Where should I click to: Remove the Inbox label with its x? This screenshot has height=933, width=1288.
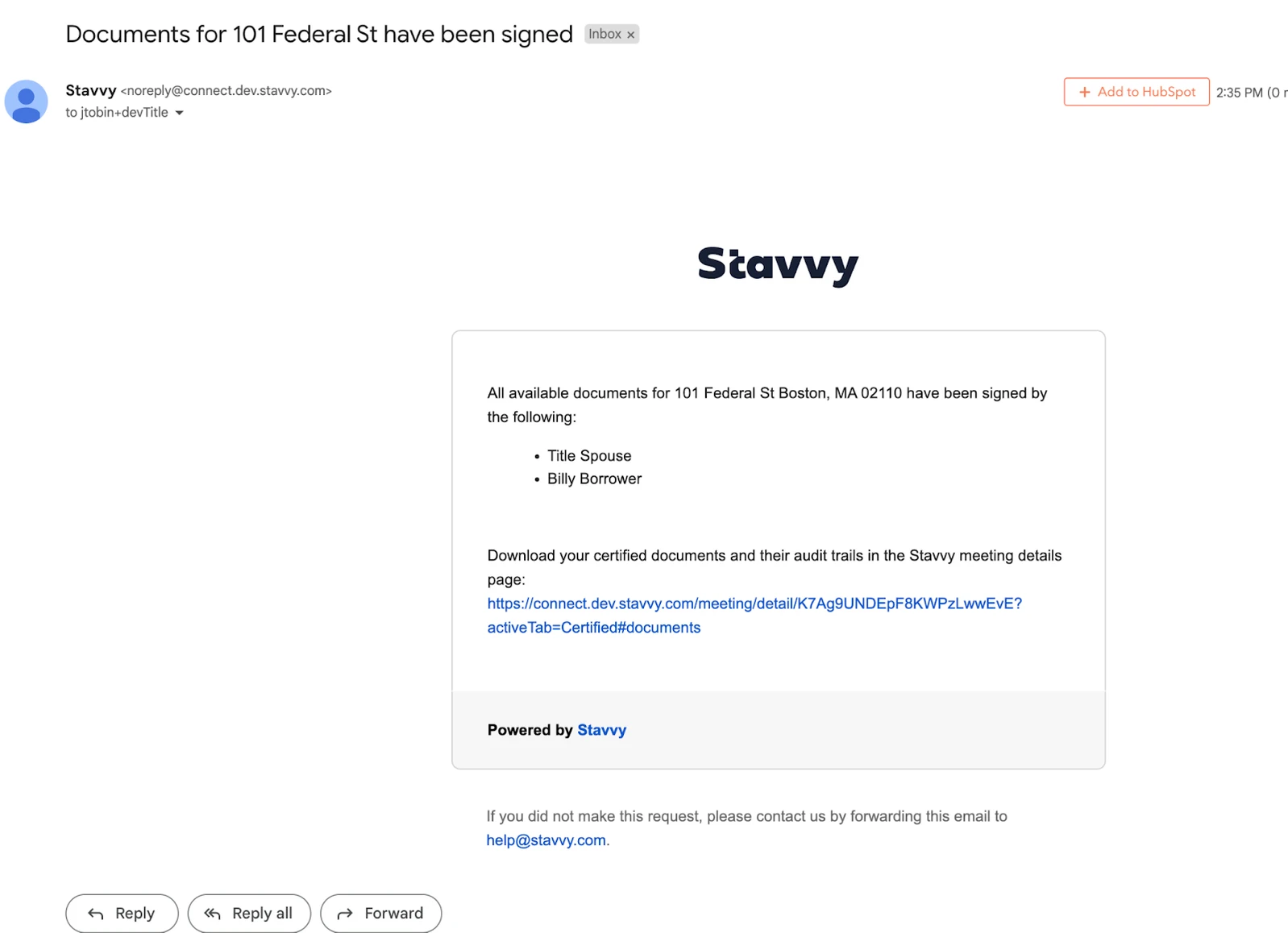(631, 35)
